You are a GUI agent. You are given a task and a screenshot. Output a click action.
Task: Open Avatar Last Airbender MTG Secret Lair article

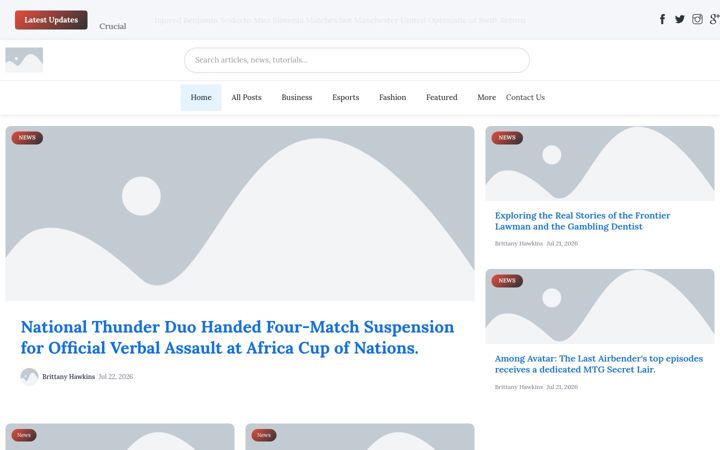pyautogui.click(x=599, y=364)
